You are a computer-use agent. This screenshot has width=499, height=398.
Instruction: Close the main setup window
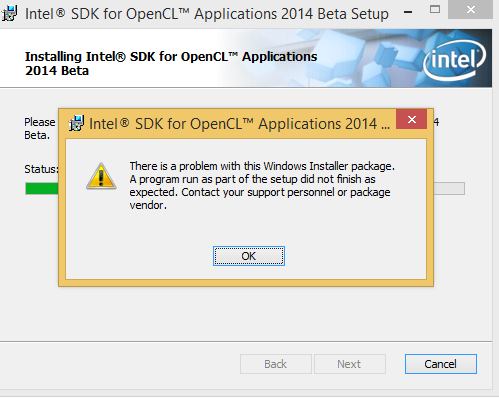click(470, 9)
